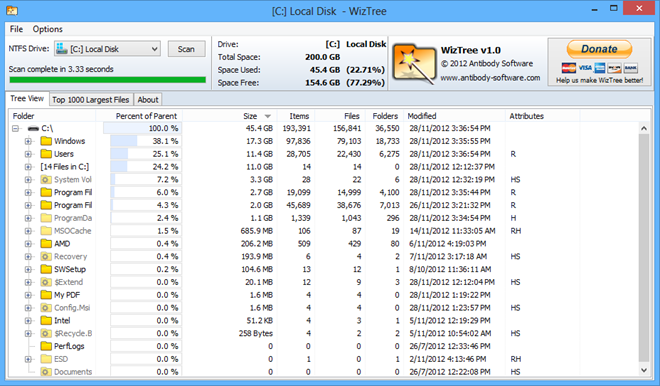The width and height of the screenshot is (660, 386).
Task: Click the Donate button
Action: [599, 49]
